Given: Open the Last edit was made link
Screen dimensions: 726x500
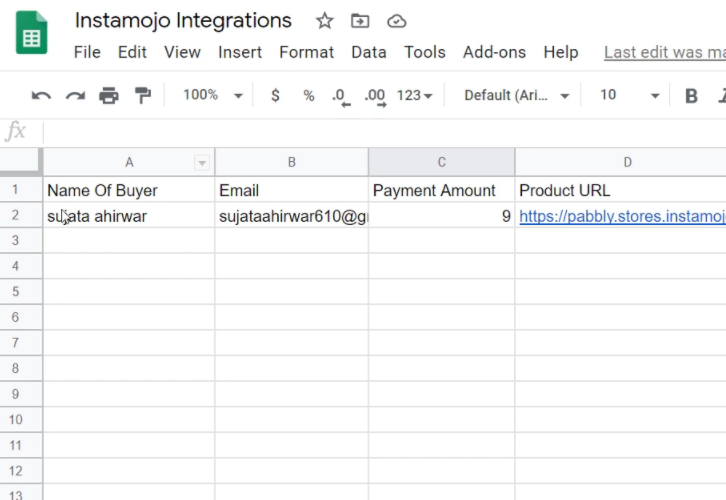Looking at the screenshot, I should tap(665, 52).
